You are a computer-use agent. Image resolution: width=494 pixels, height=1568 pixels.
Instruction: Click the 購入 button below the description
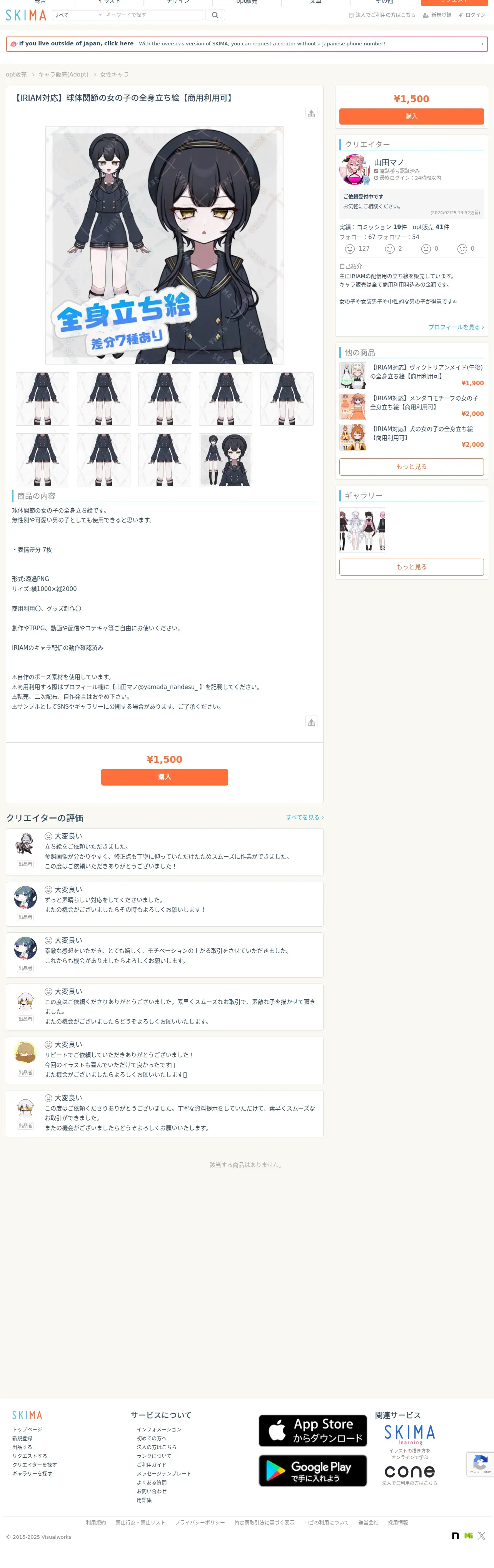(x=164, y=777)
